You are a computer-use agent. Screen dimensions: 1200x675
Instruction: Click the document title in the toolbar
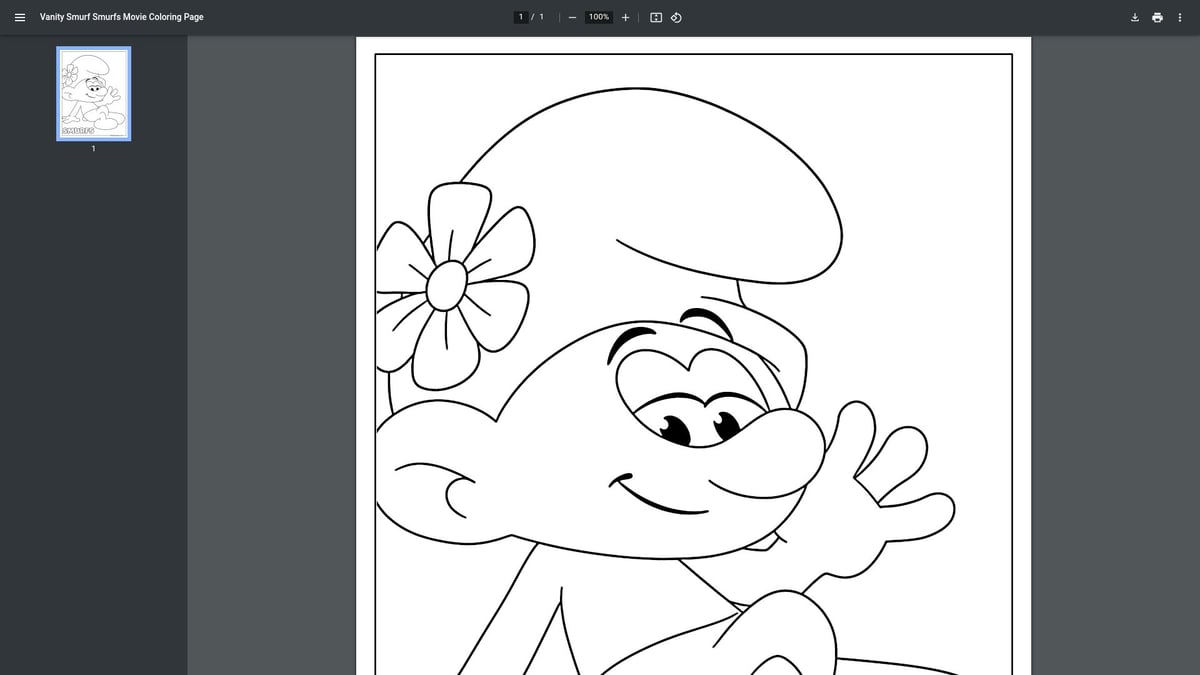[120, 16]
